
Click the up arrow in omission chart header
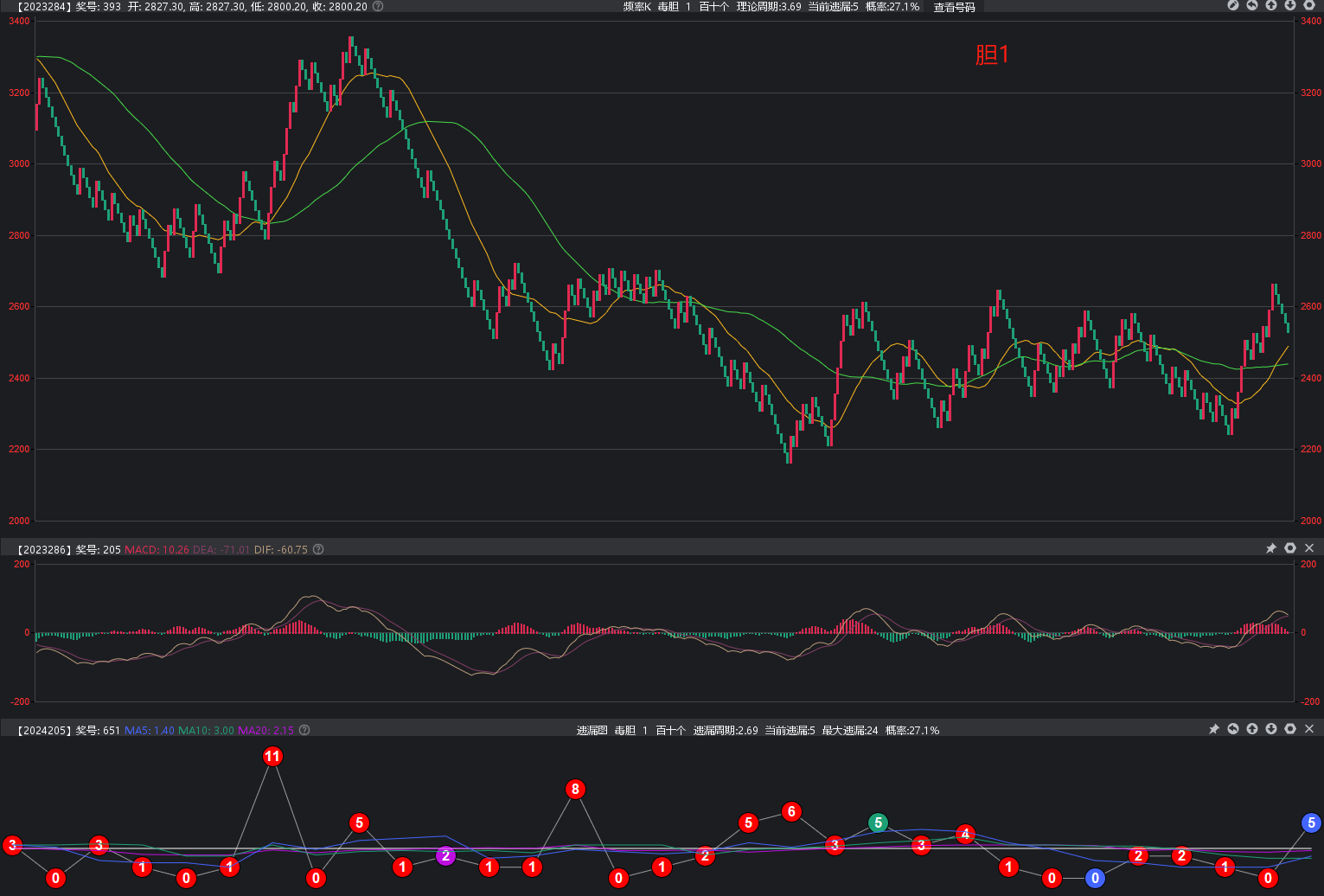click(1252, 729)
